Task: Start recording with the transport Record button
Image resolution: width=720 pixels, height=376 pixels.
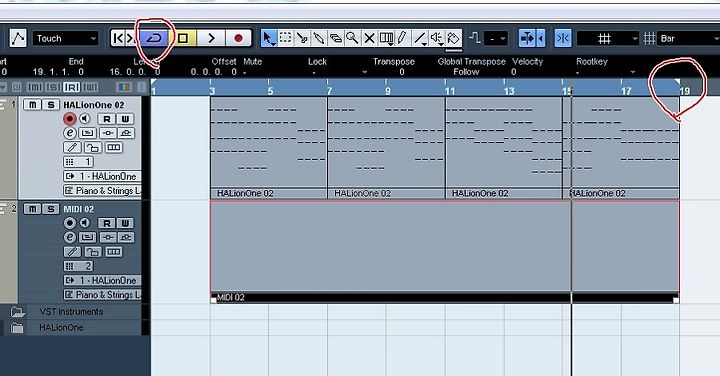Action: (238, 38)
